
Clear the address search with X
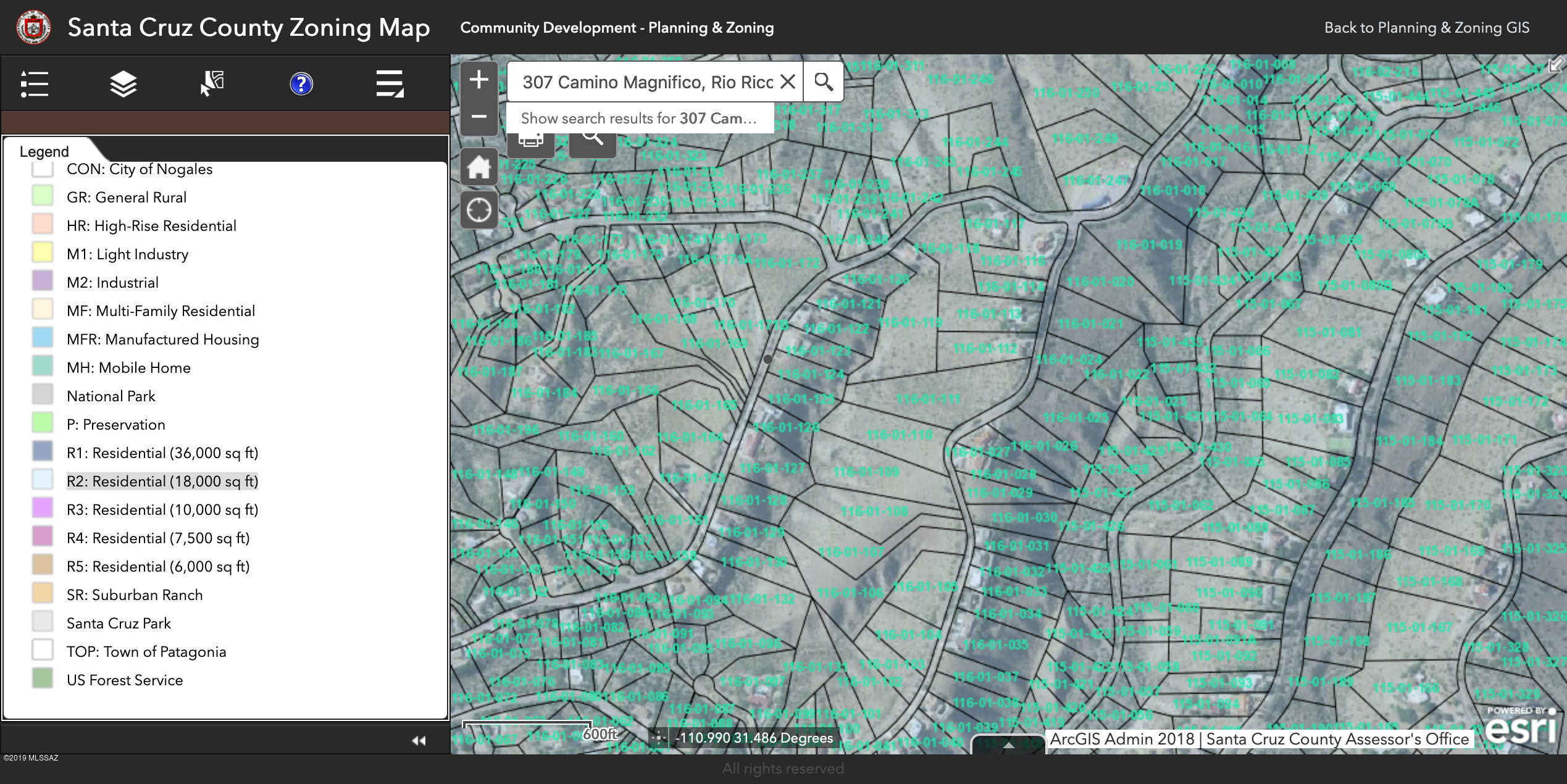[x=788, y=81]
